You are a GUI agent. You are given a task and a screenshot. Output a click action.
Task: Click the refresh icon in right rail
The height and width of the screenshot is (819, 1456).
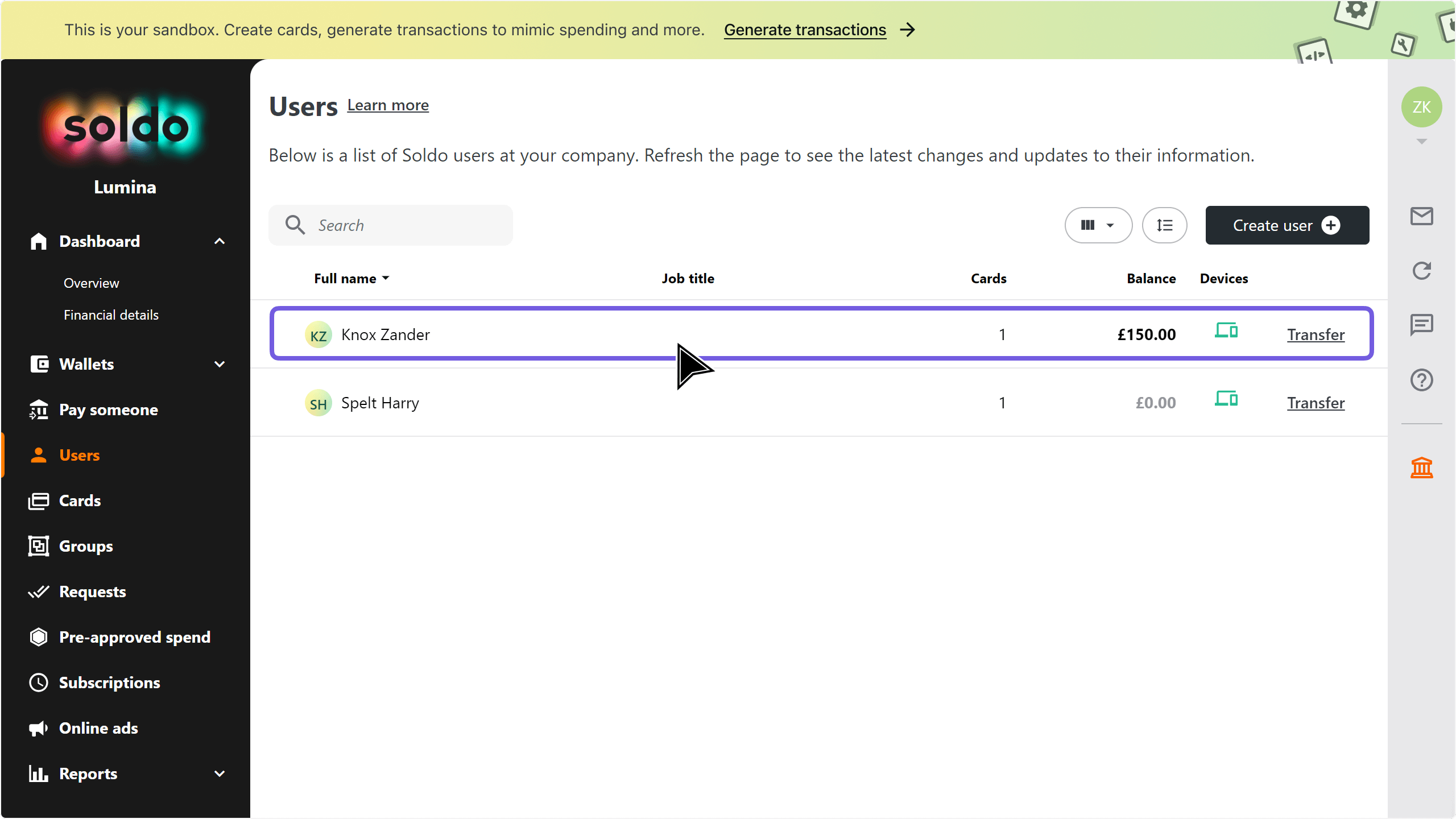(1421, 271)
